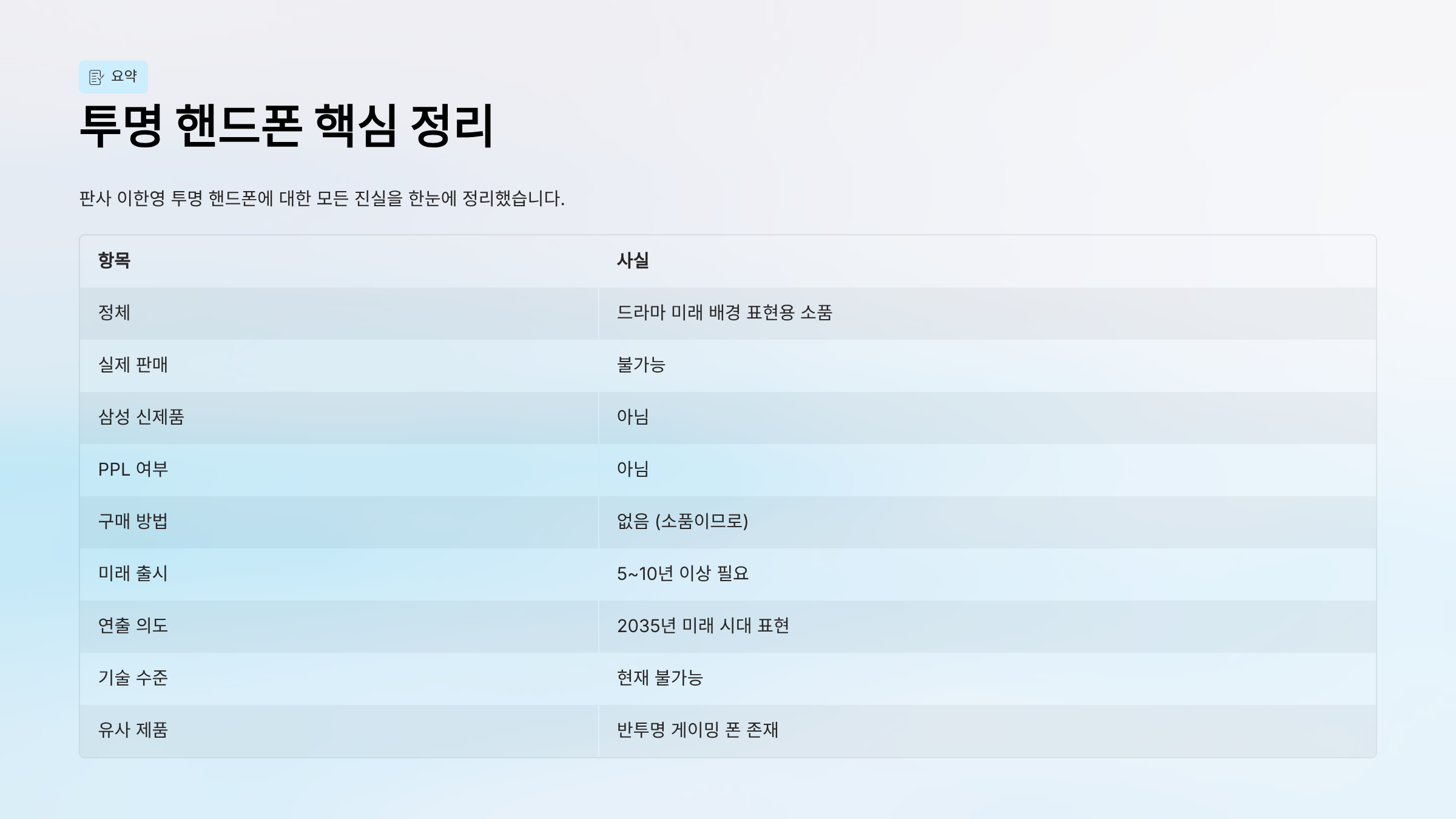The height and width of the screenshot is (819, 1456).
Task: Select the PPL 여부 cell
Action: click(x=133, y=469)
